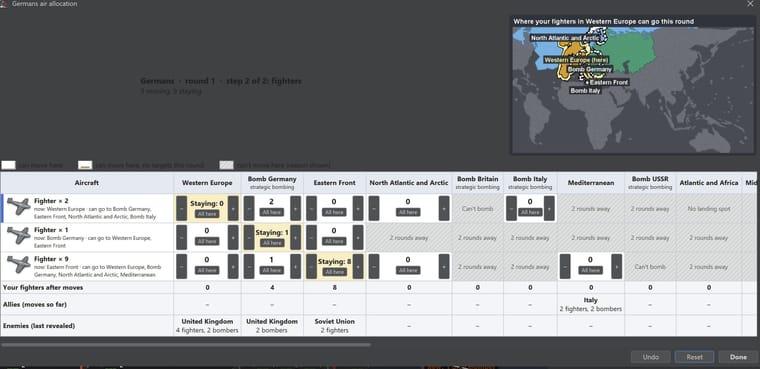Increase North Atlantic and Arctic for Fighter × 9
760x369 pixels.
(443, 266)
